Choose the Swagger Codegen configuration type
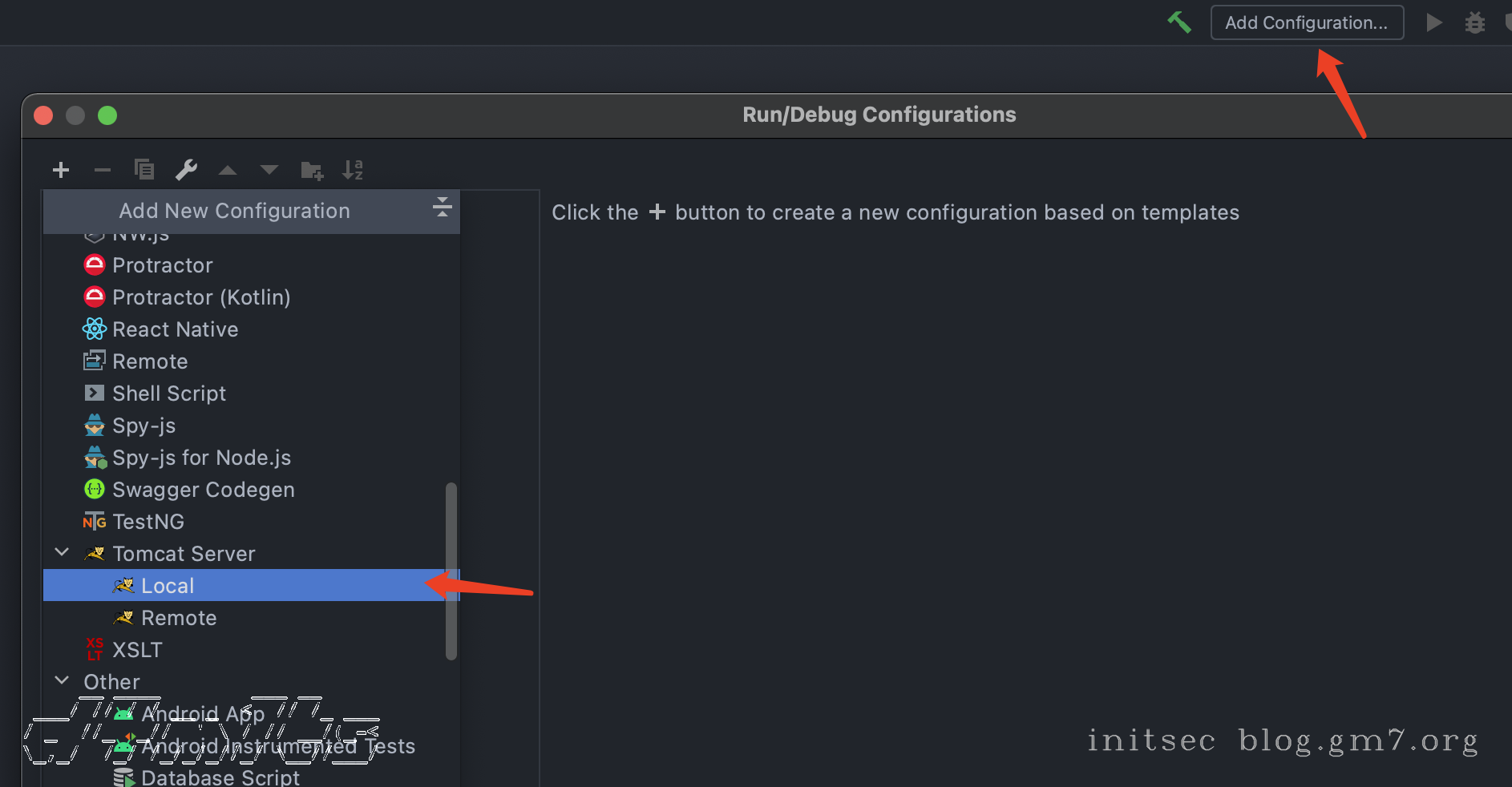Screen dimensions: 1512x787 [x=204, y=490]
